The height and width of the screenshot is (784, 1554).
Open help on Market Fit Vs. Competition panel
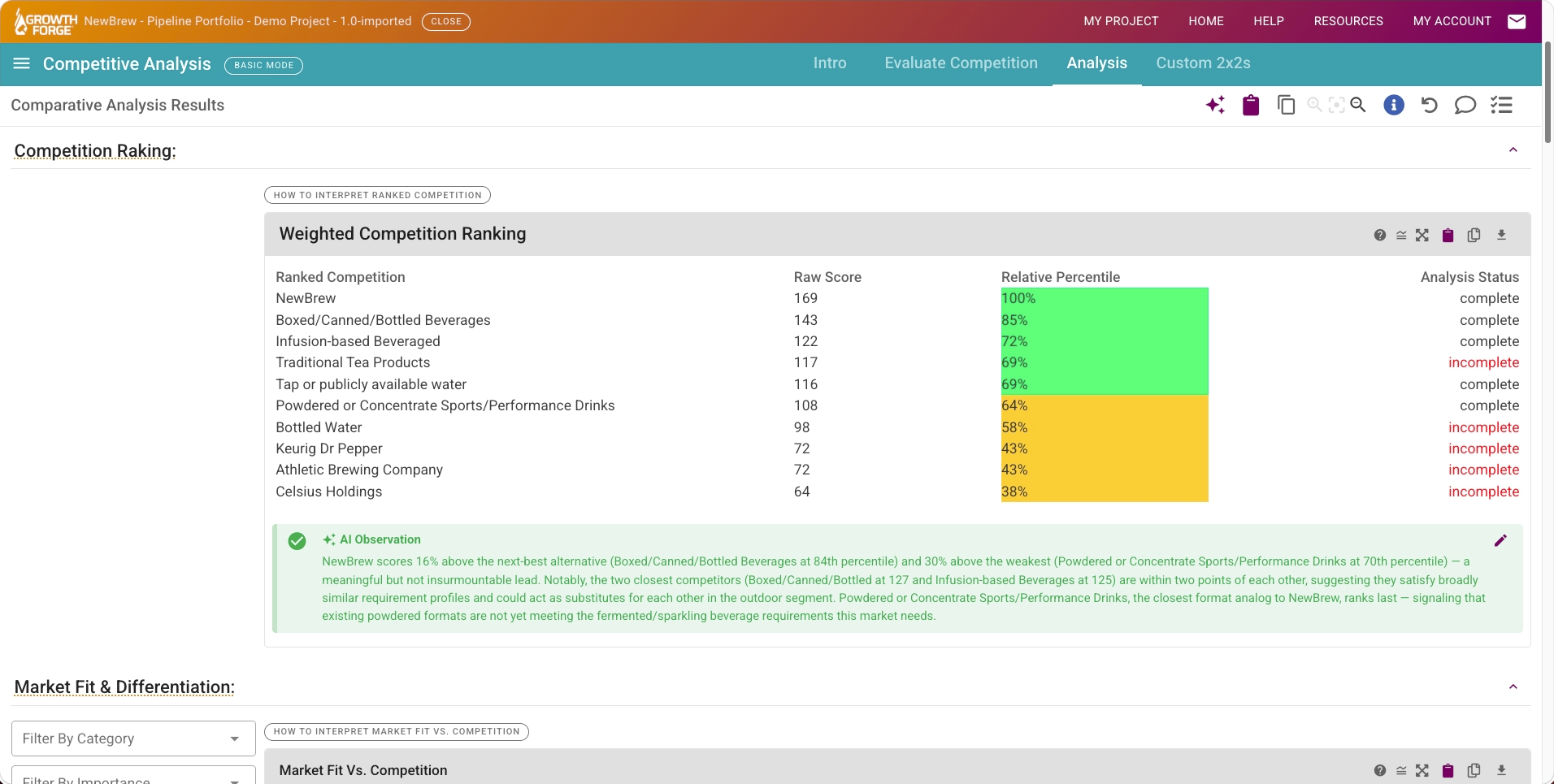pos(1380,770)
